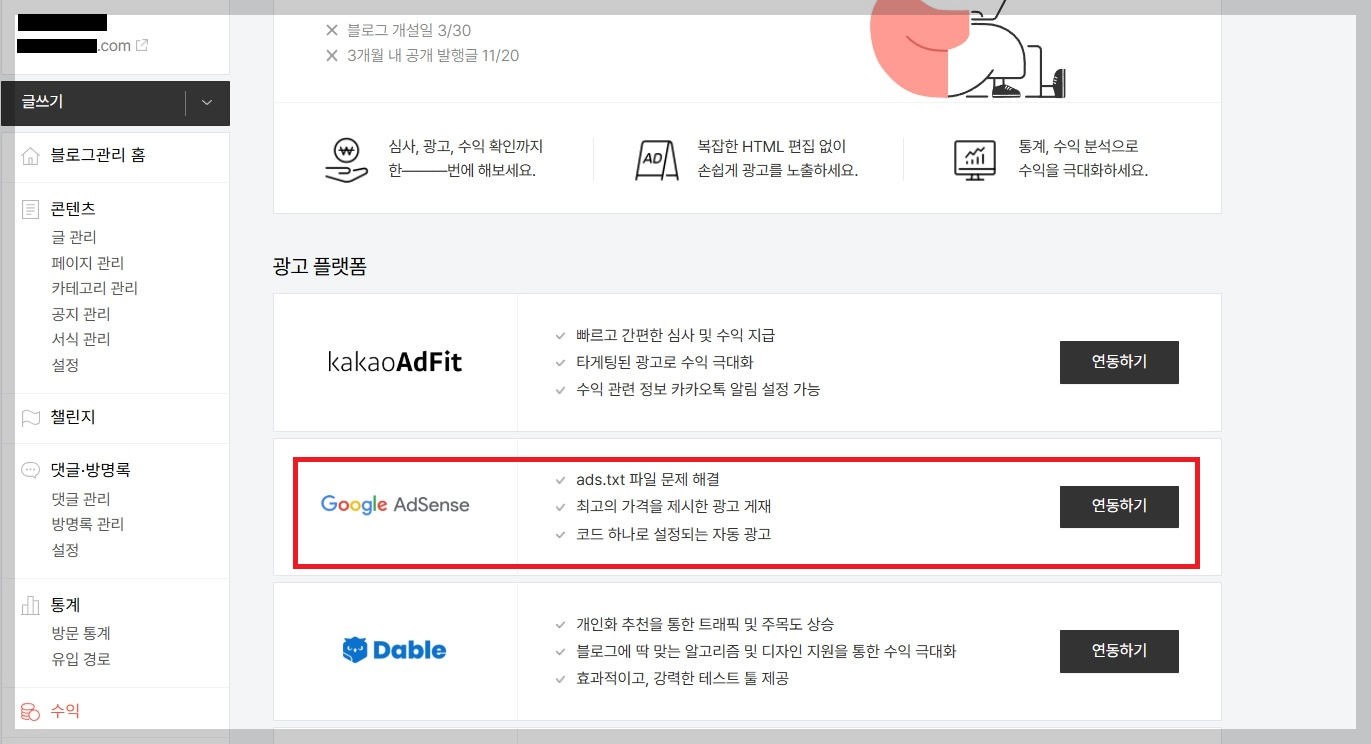Image resolution: width=1371 pixels, height=744 pixels.
Task: Click 연동하기 next to kakaoAdFit
Action: (1118, 362)
